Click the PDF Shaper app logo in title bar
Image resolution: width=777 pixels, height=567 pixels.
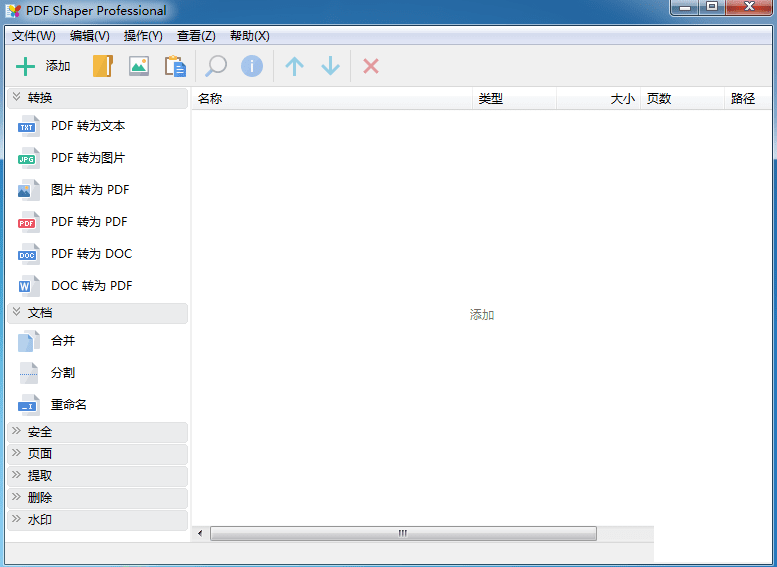13,10
